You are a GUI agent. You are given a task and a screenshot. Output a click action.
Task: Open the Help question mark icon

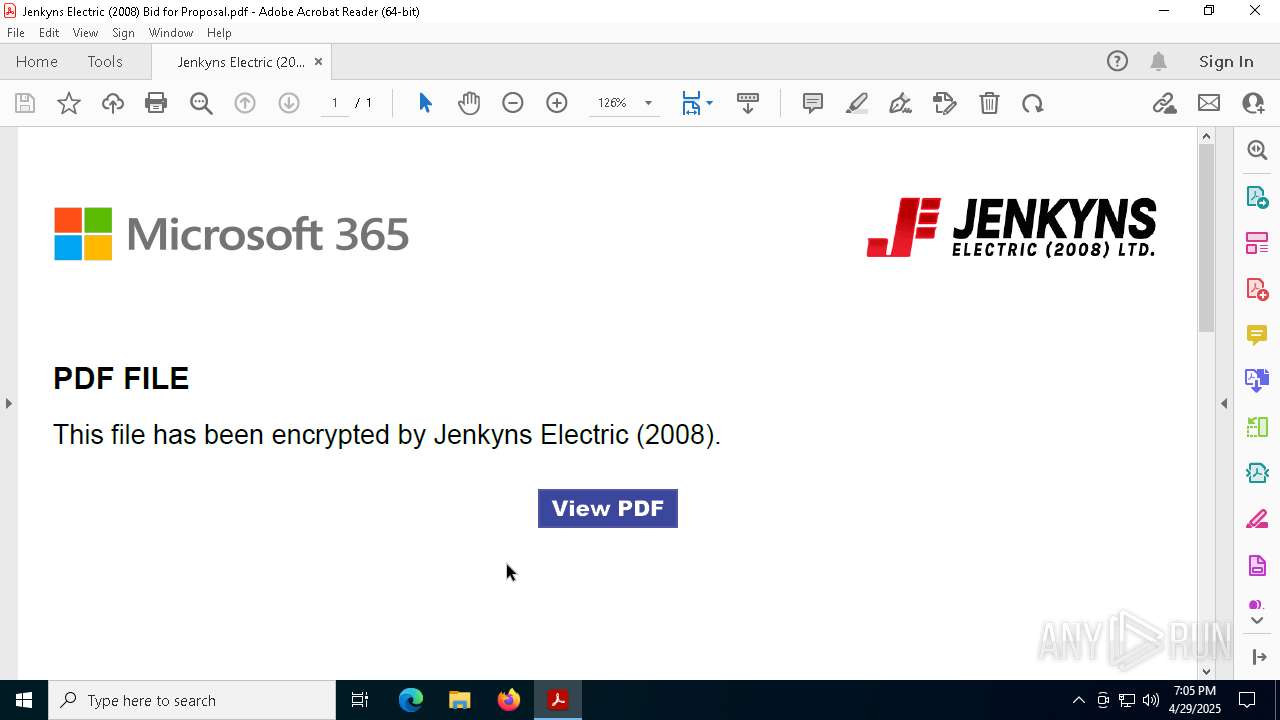pos(1117,61)
